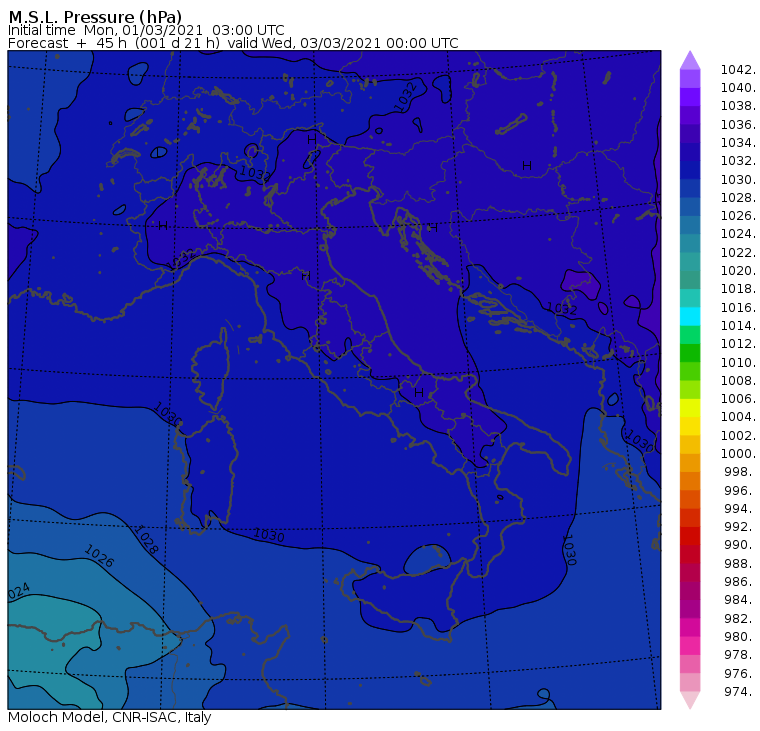The height and width of the screenshot is (731, 760).
Task: Click the '1032.' legend value in color scale
Action: [x=738, y=160]
